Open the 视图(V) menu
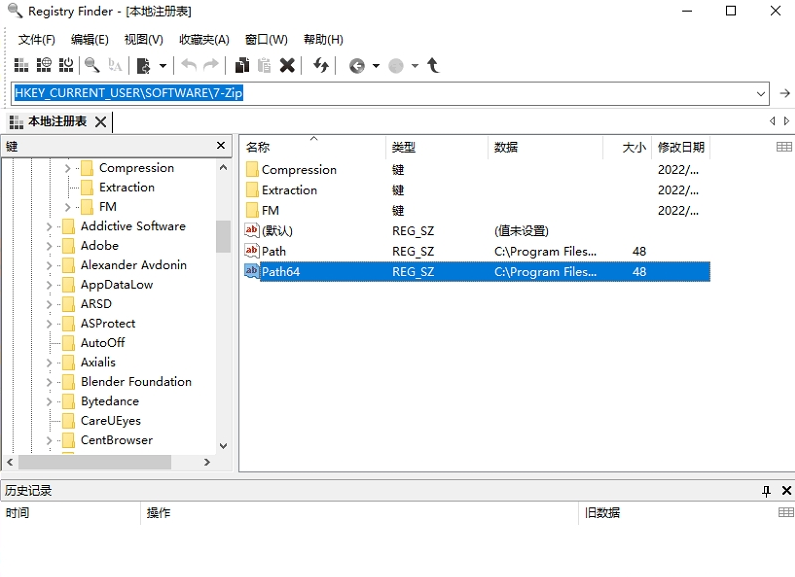 143,40
